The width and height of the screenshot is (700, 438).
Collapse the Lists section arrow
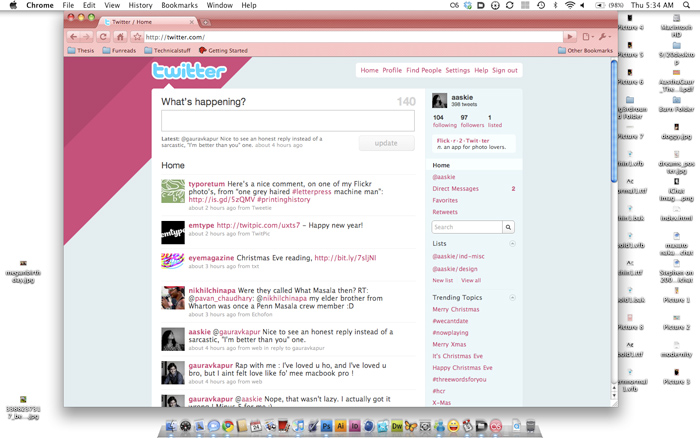tap(512, 244)
